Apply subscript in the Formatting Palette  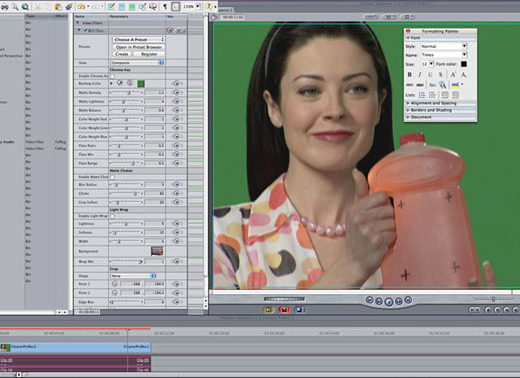tap(463, 75)
